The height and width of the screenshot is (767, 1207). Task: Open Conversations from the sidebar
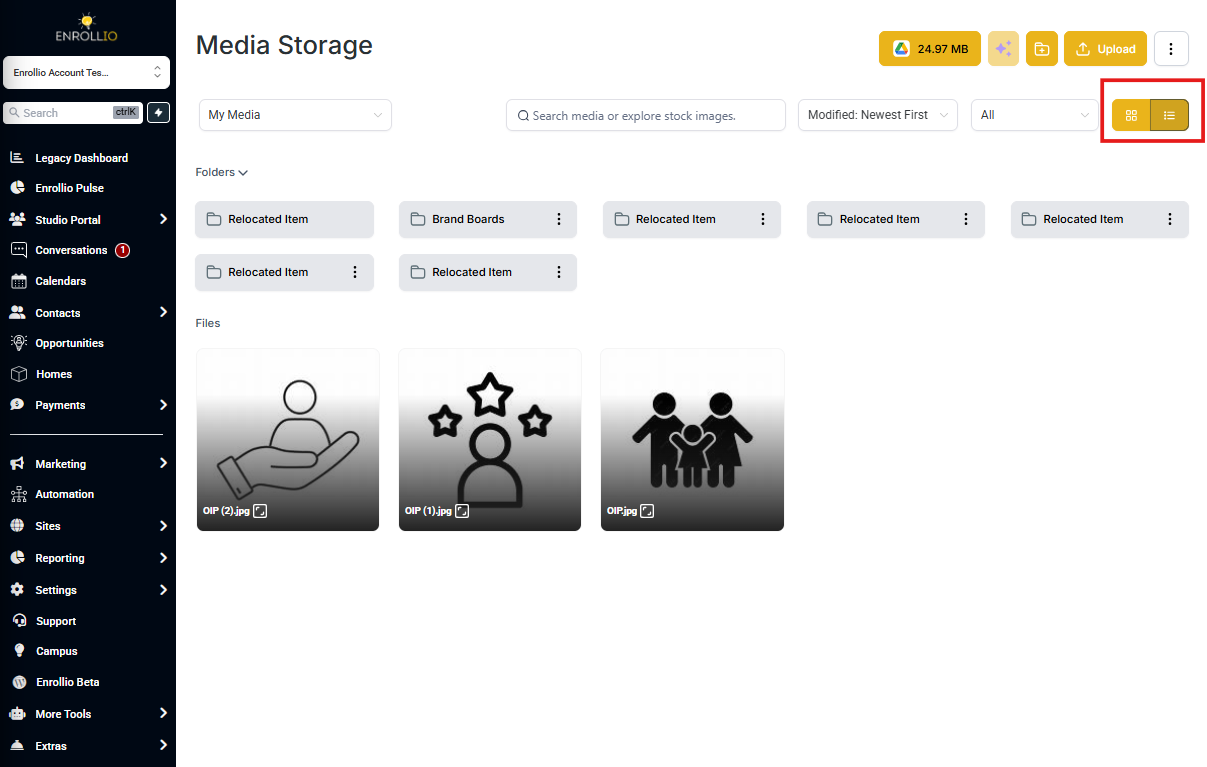pyautogui.click(x=71, y=250)
